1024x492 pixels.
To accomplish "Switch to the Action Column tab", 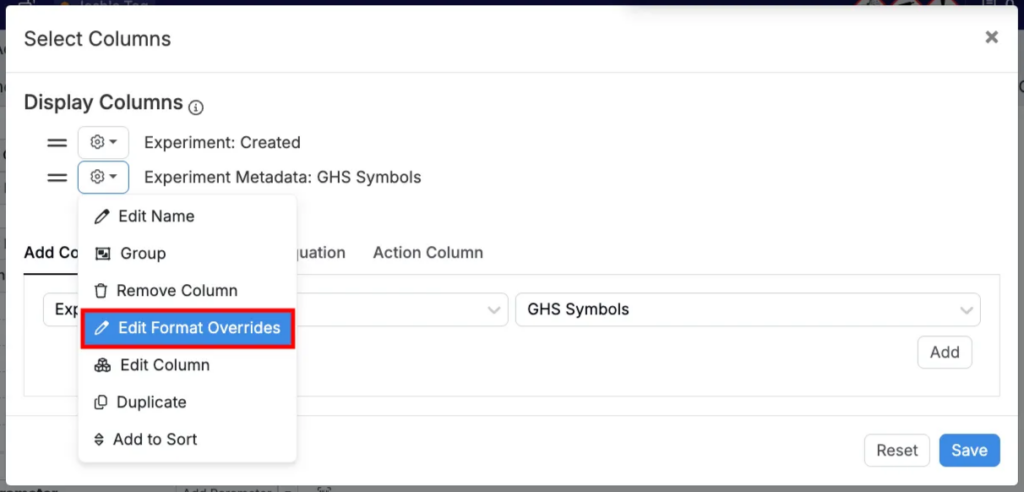I will point(428,253).
